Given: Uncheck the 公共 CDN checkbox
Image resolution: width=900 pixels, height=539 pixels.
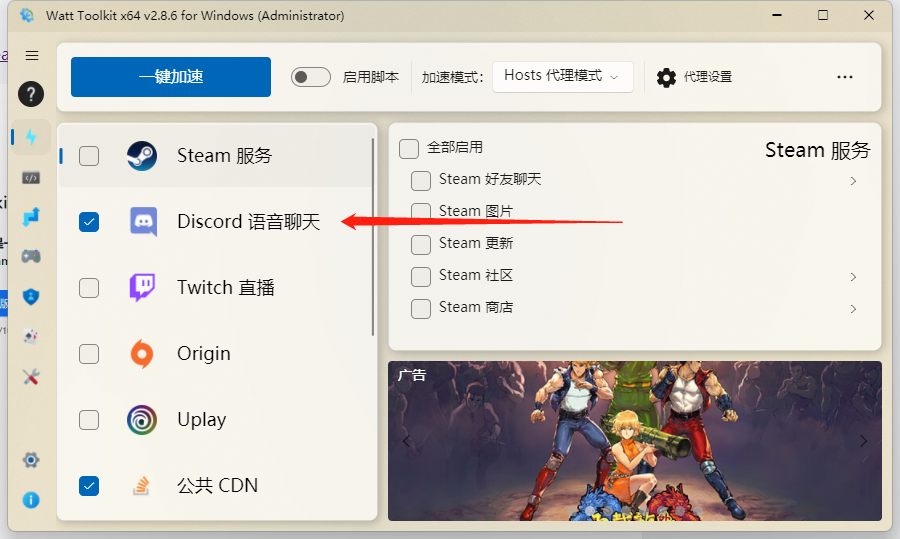Looking at the screenshot, I should coord(89,486).
